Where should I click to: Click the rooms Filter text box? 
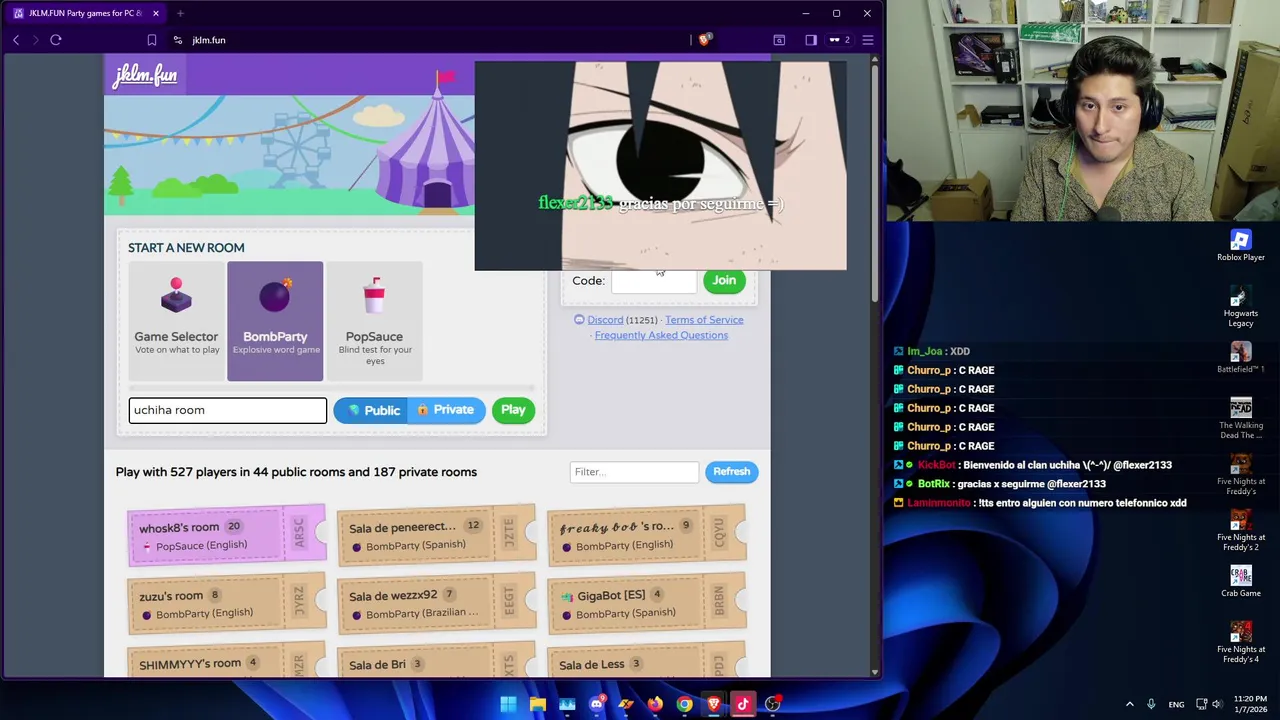(x=634, y=472)
